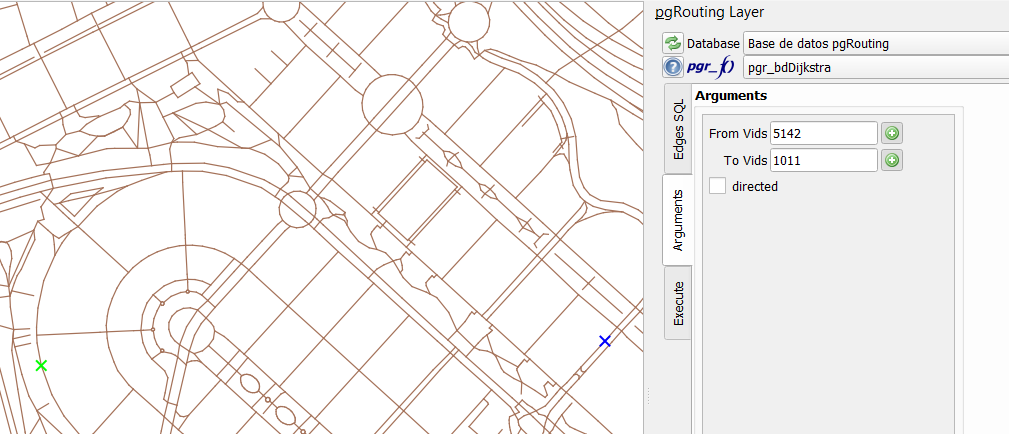Click the blue X marker on map
Image resolution: width=1009 pixels, height=434 pixels.
pyautogui.click(x=605, y=341)
